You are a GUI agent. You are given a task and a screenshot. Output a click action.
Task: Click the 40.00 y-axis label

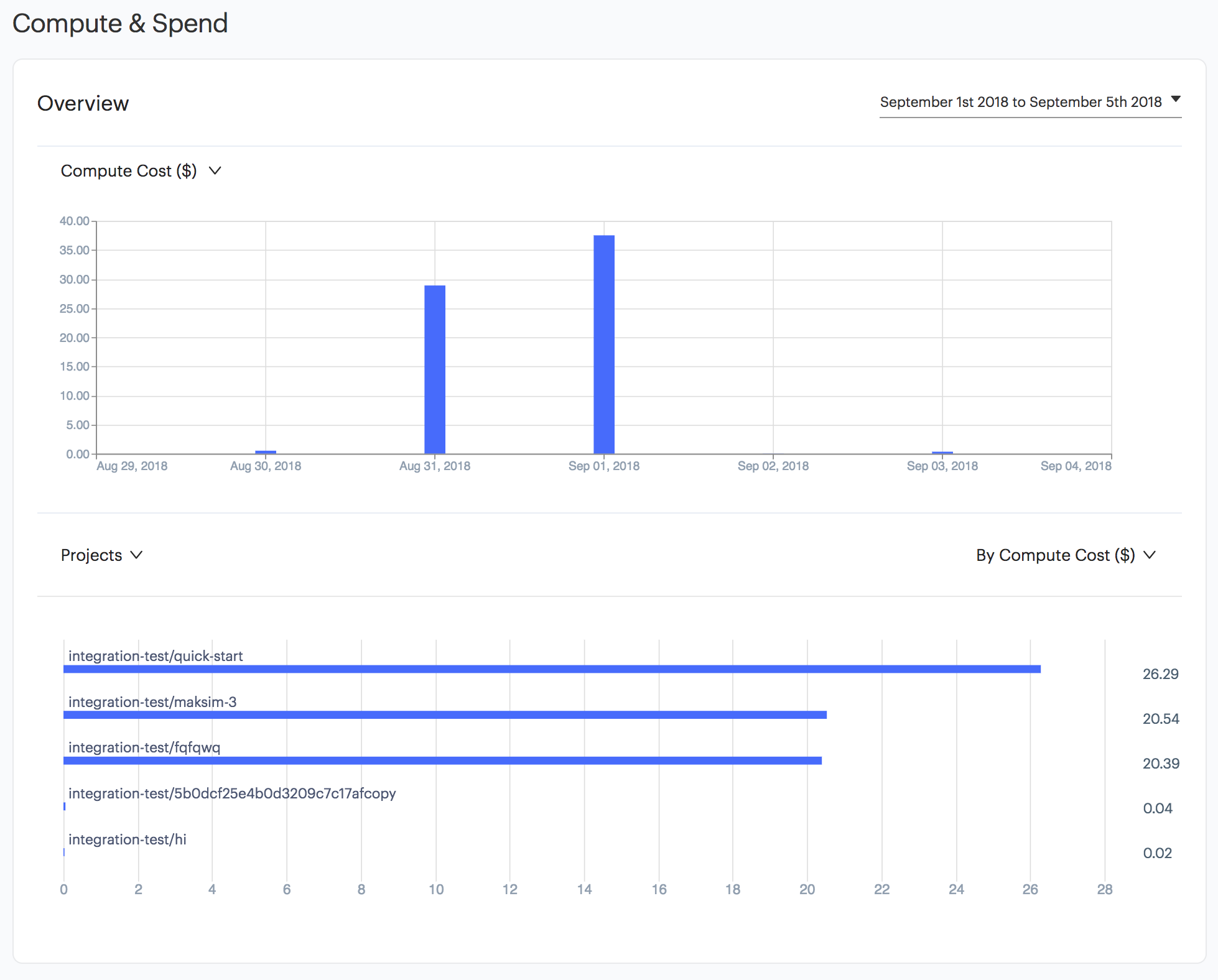point(75,221)
